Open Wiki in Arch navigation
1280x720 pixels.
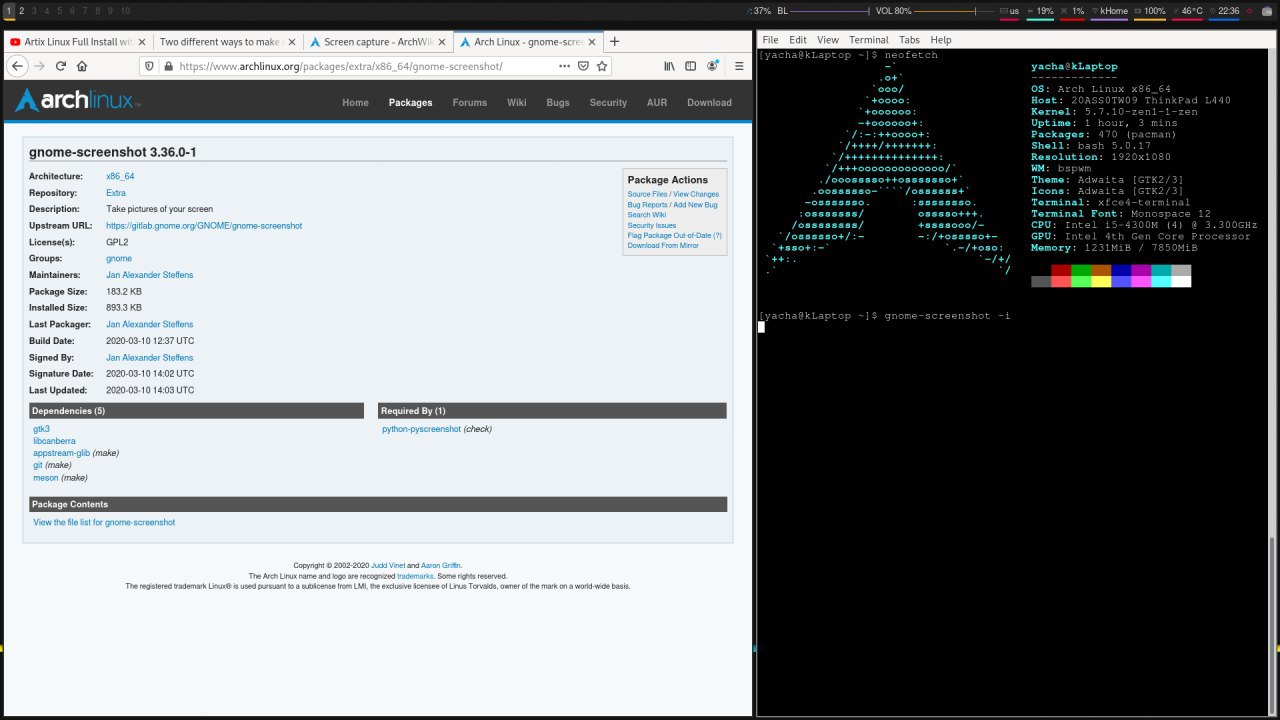tap(516, 102)
